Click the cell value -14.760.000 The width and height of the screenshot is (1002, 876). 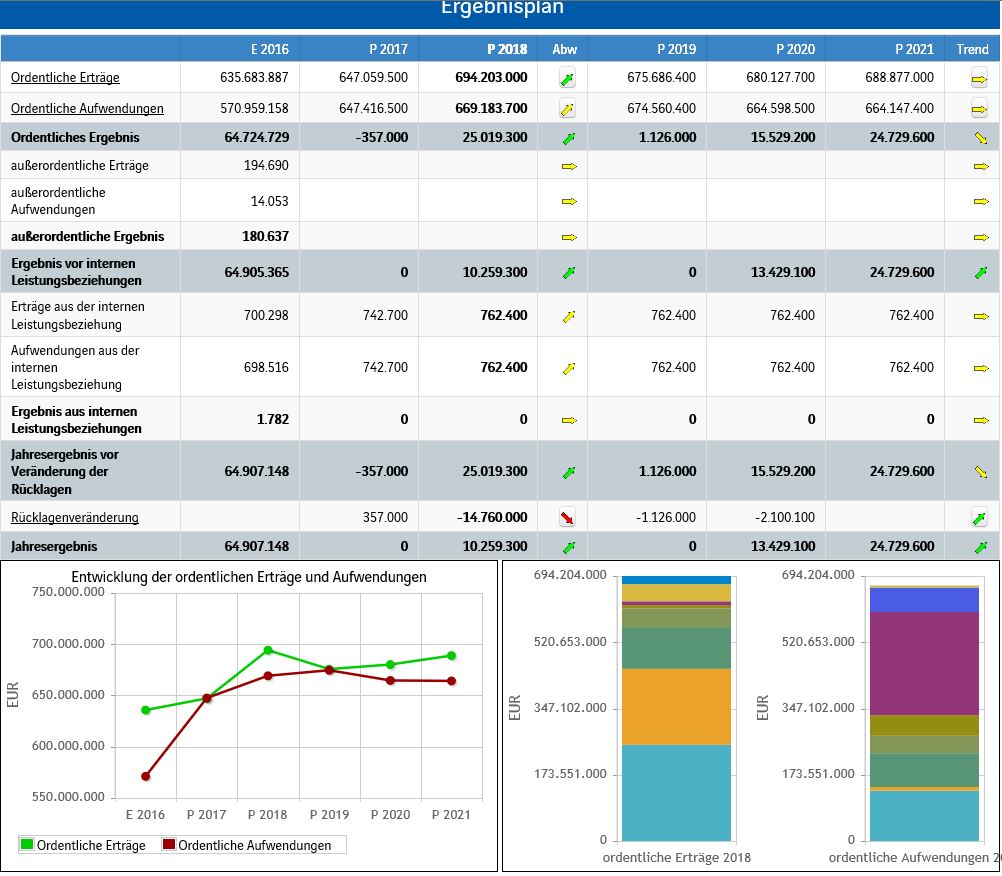pos(493,518)
